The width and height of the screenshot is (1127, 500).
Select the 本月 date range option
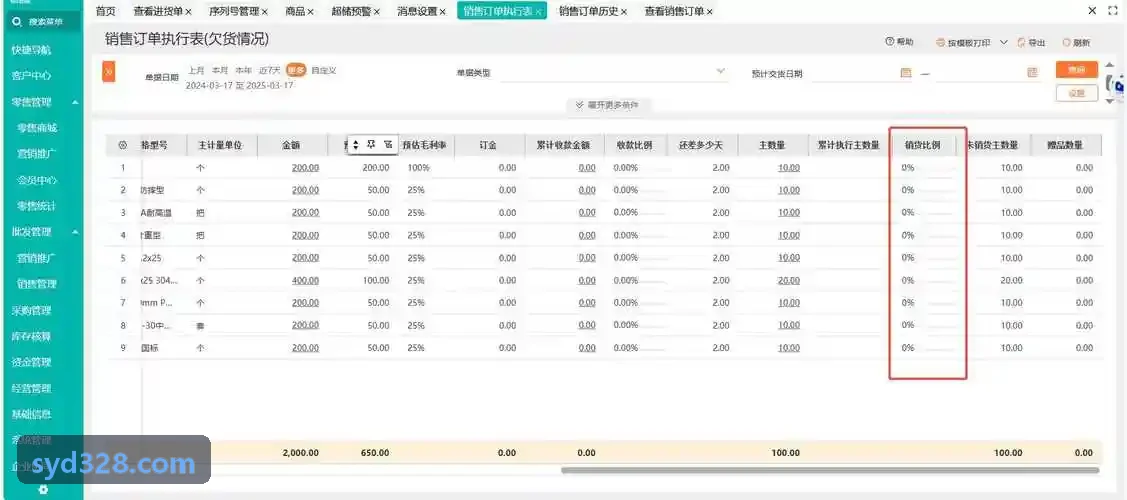coord(220,70)
